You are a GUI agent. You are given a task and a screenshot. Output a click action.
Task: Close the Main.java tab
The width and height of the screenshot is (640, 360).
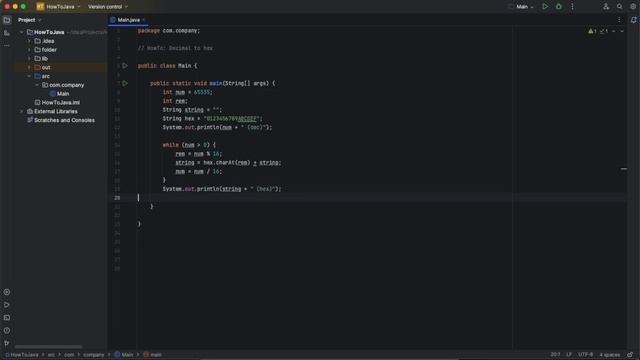click(x=144, y=20)
